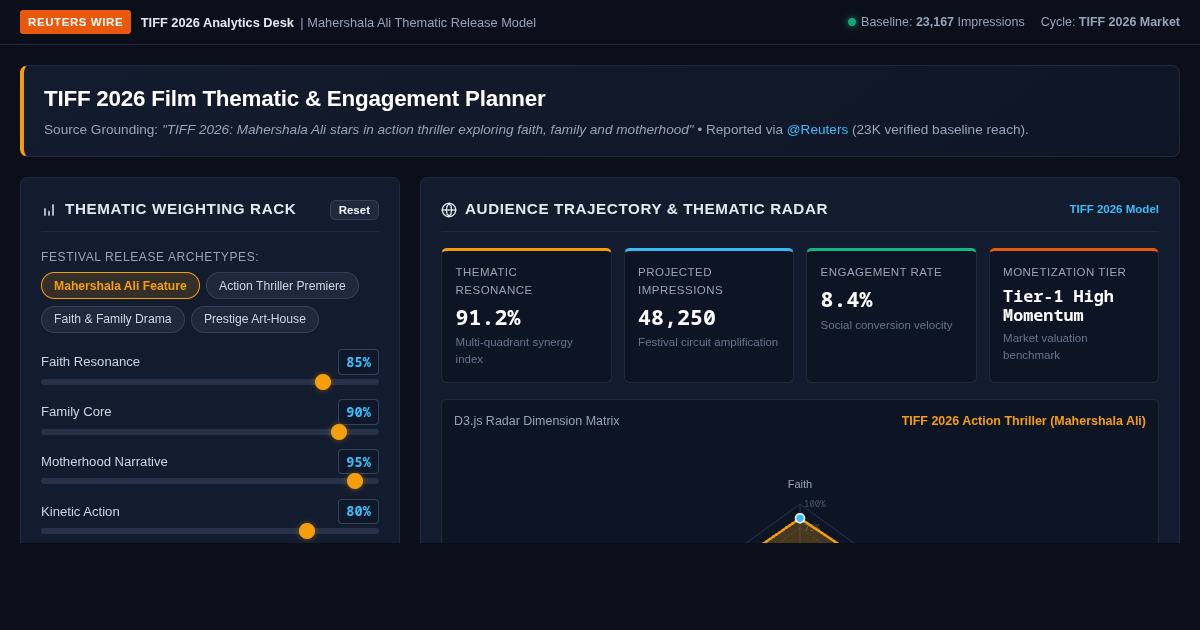Click the Motherhood Narrative slider handle

point(355,481)
